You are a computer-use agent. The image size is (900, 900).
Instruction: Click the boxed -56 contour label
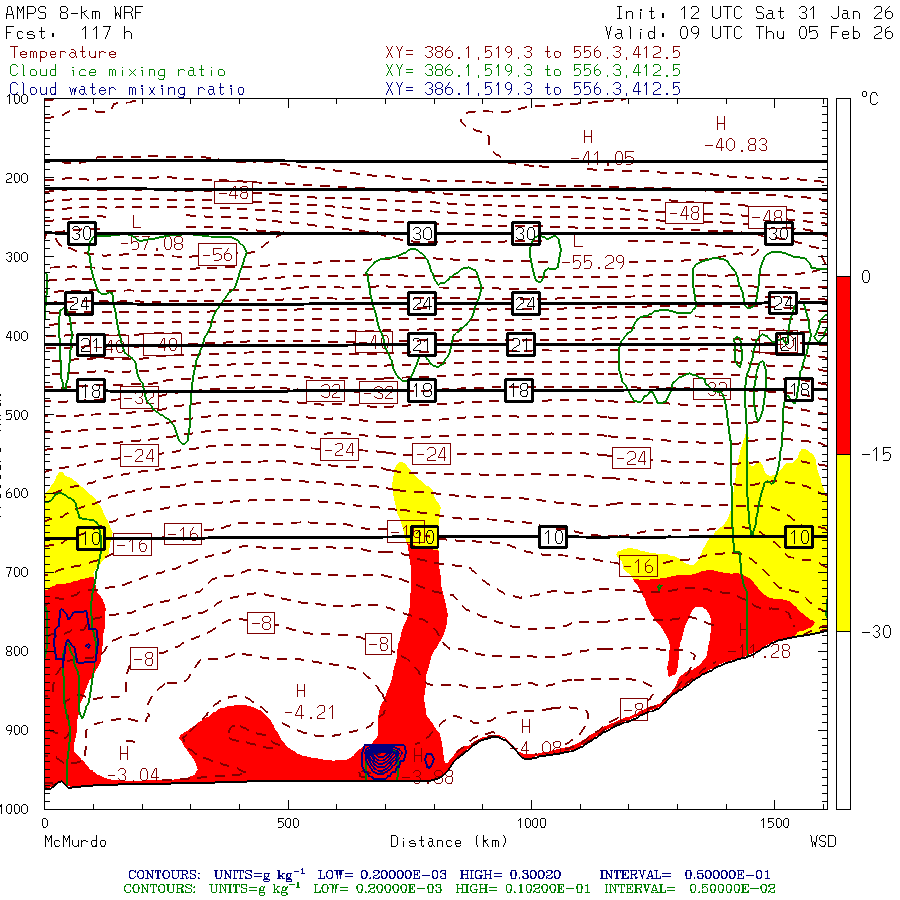point(217,255)
